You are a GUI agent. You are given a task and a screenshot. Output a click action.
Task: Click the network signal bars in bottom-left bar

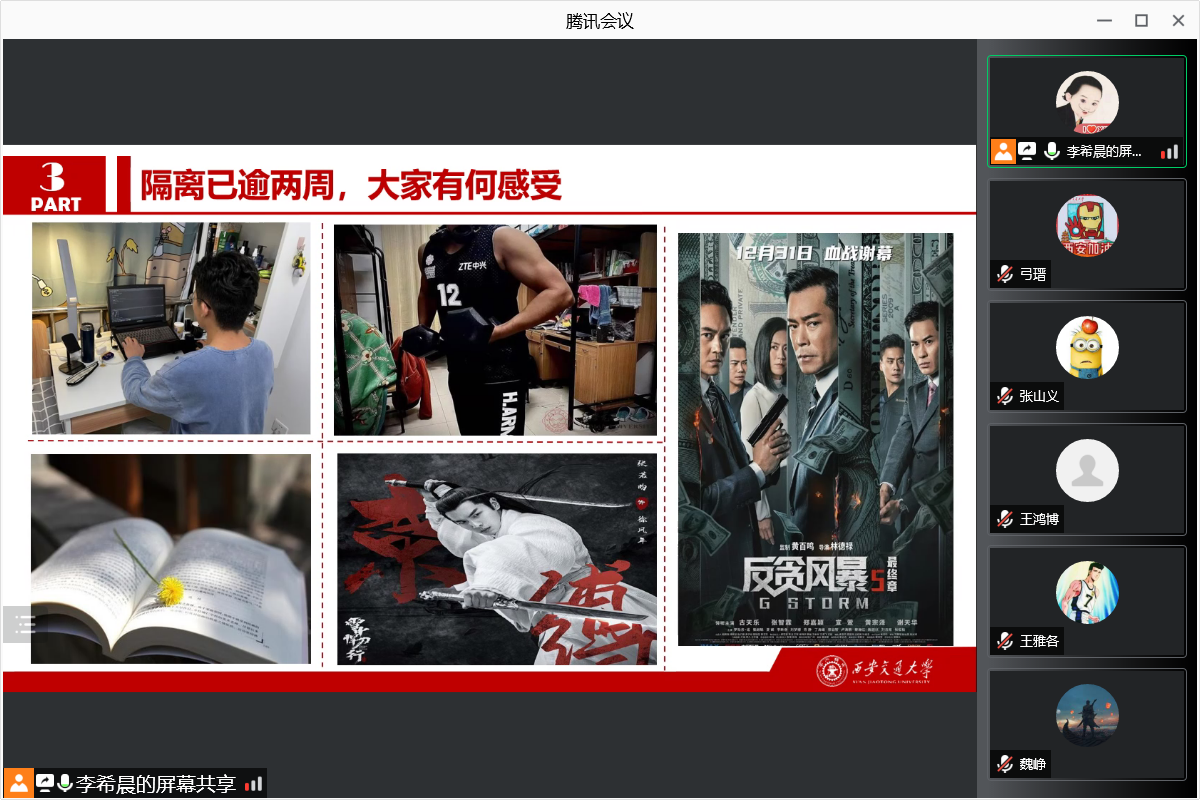(x=253, y=784)
